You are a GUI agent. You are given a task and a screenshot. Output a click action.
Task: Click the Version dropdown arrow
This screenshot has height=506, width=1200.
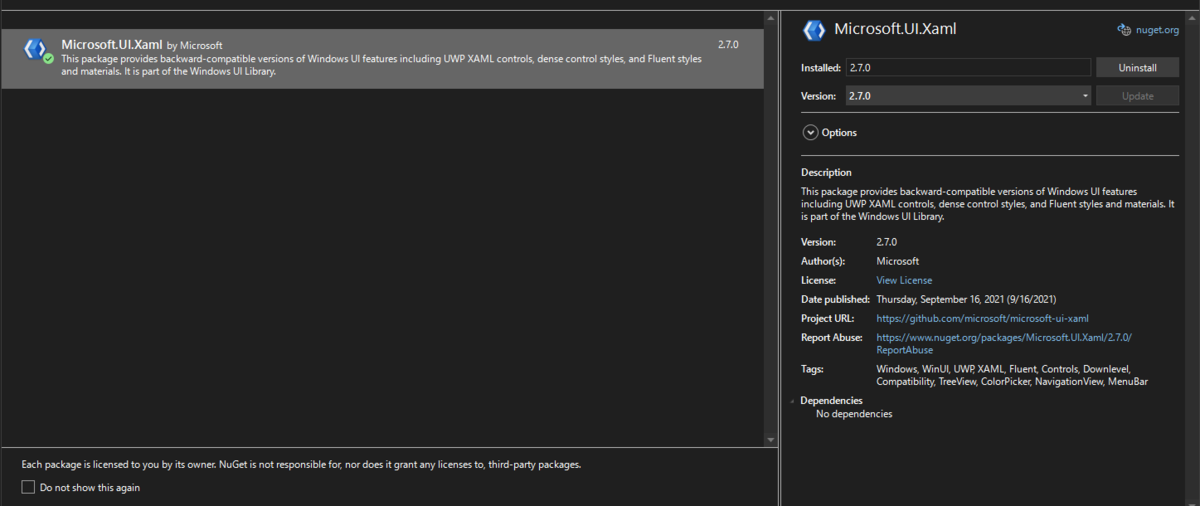(1085, 96)
